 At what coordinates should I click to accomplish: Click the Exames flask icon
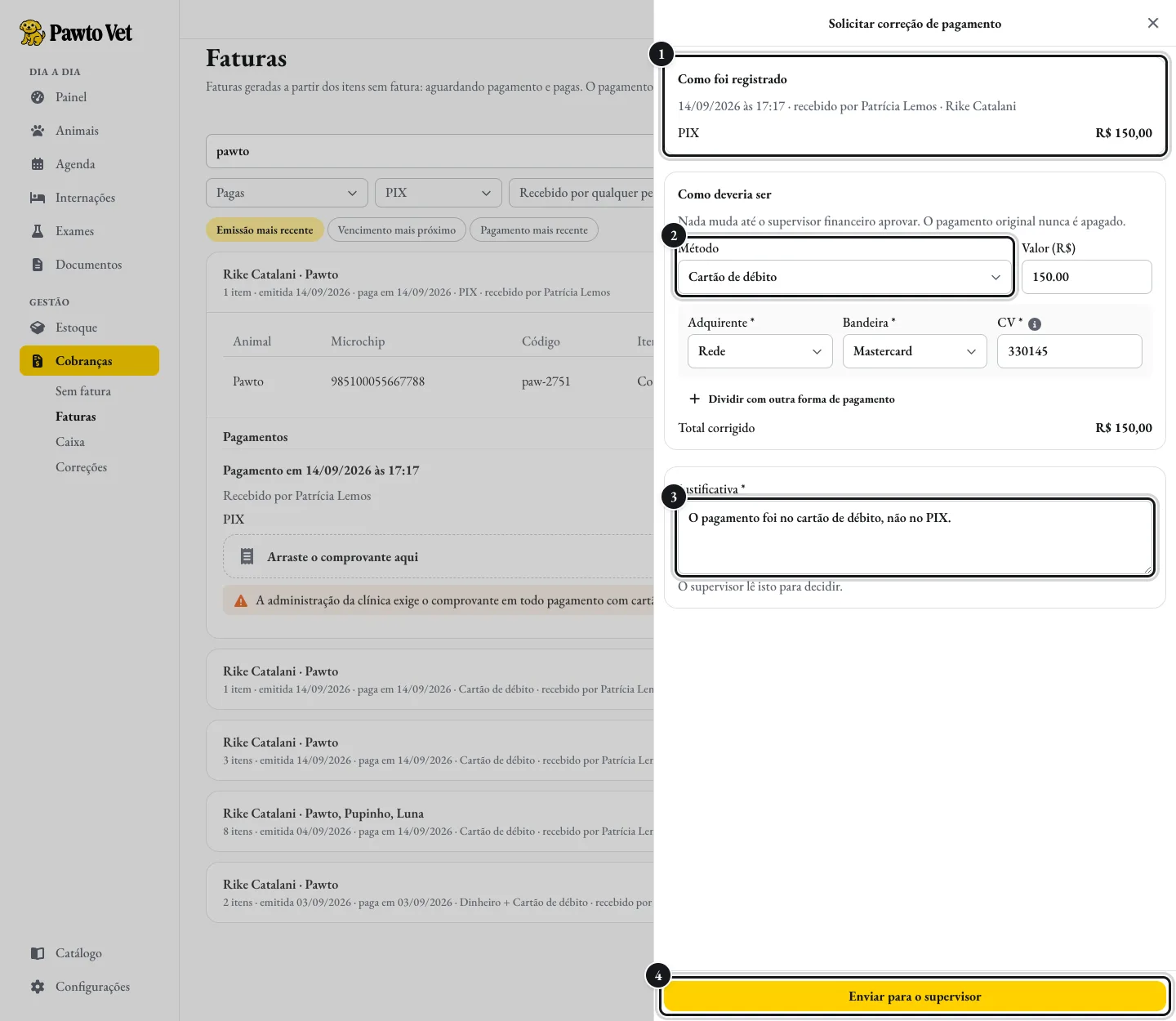coord(38,231)
